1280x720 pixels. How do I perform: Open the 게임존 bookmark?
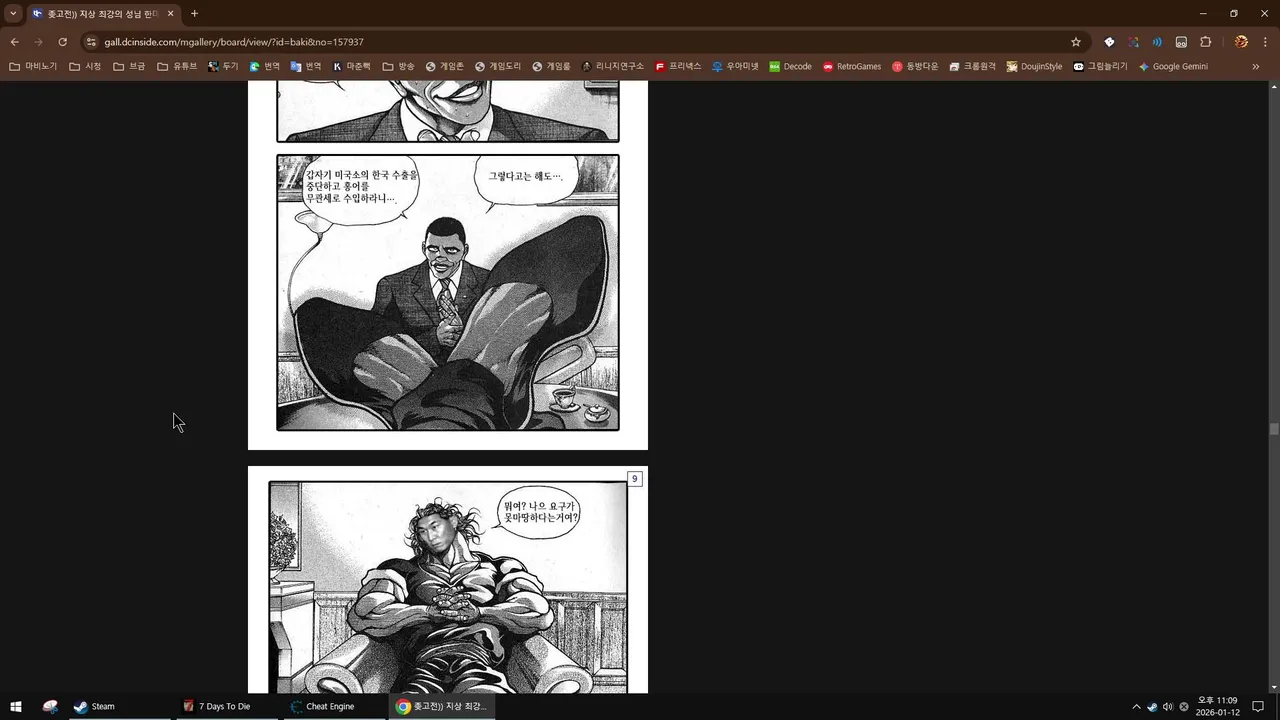pos(445,67)
